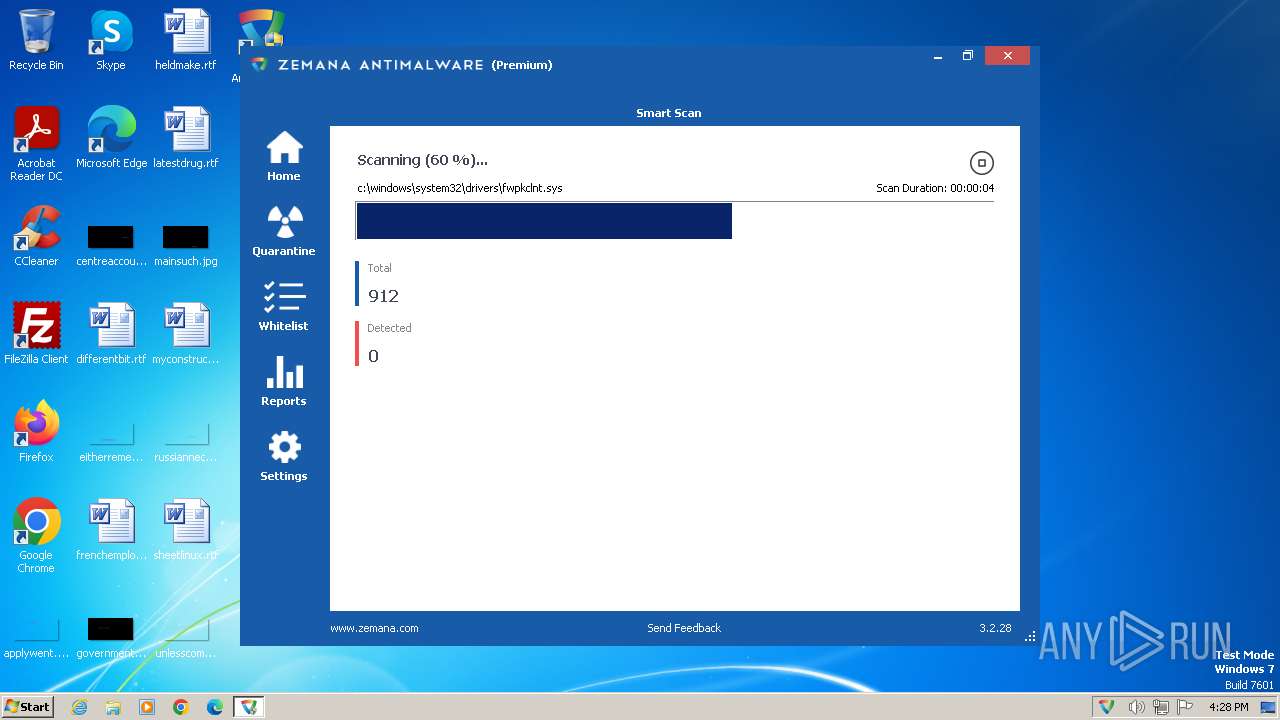Click the version number 3.2.28
Screen dimensions: 1280x720
click(995, 628)
